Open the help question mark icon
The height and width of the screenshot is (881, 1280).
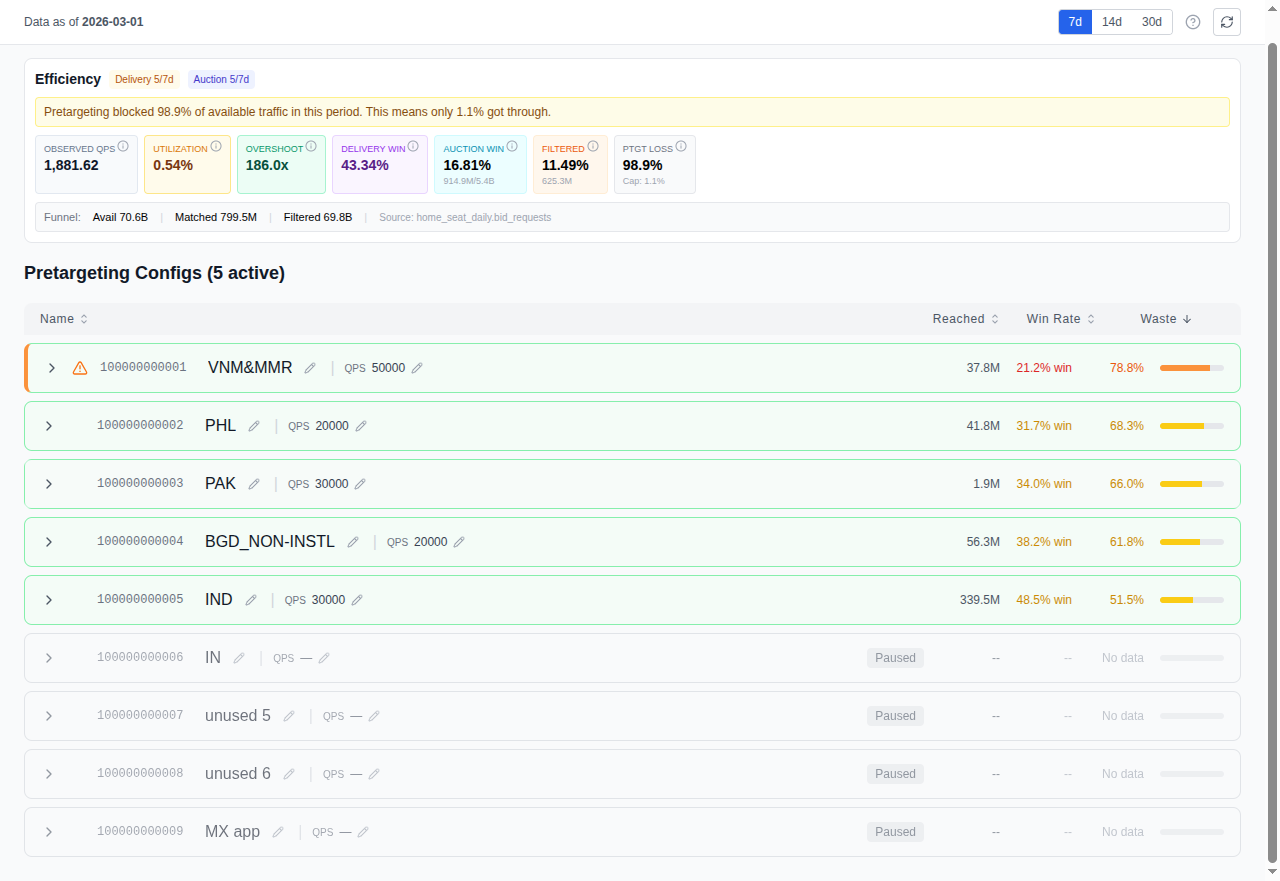pos(1192,21)
